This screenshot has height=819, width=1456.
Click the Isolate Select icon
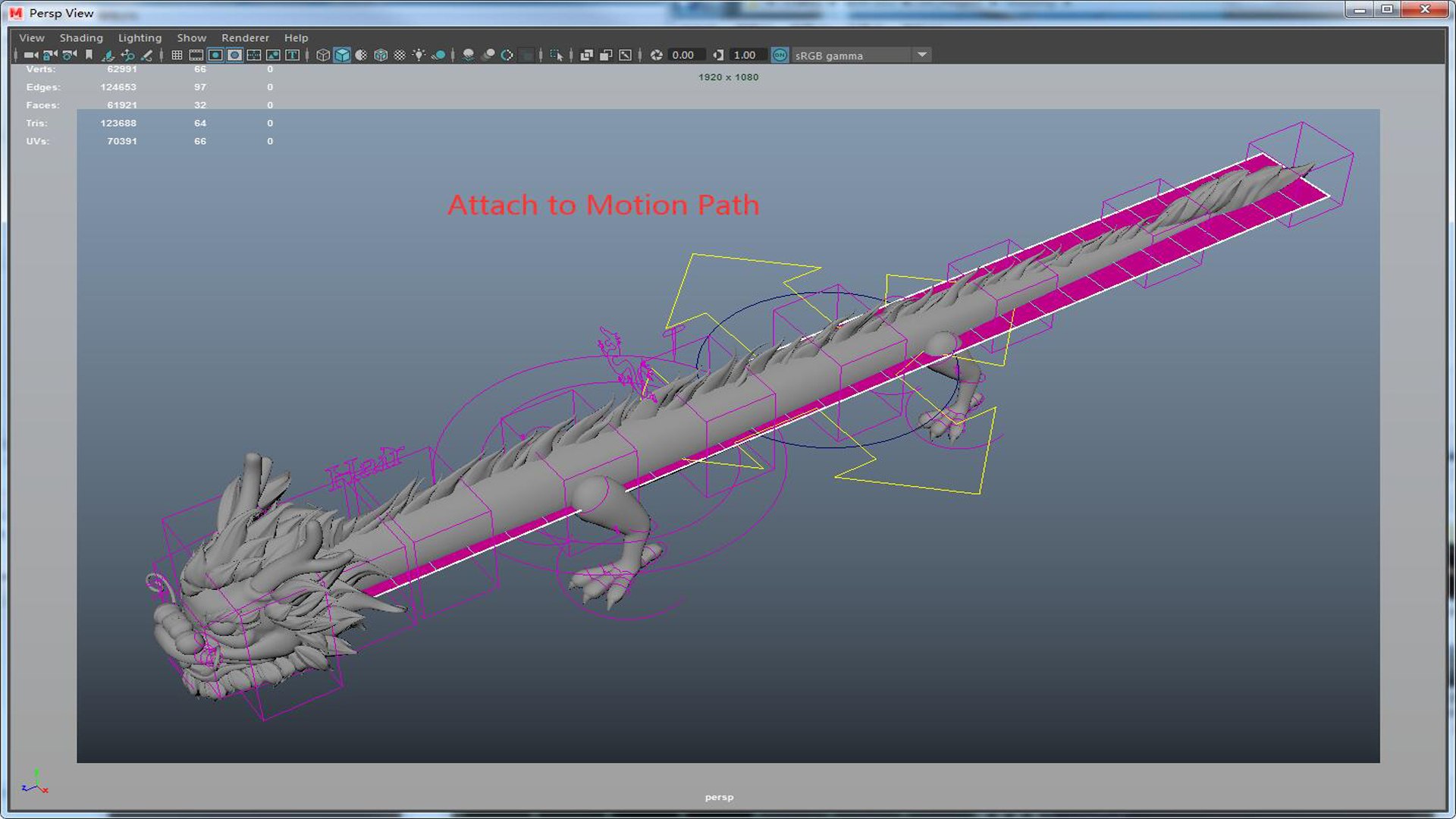[556, 55]
